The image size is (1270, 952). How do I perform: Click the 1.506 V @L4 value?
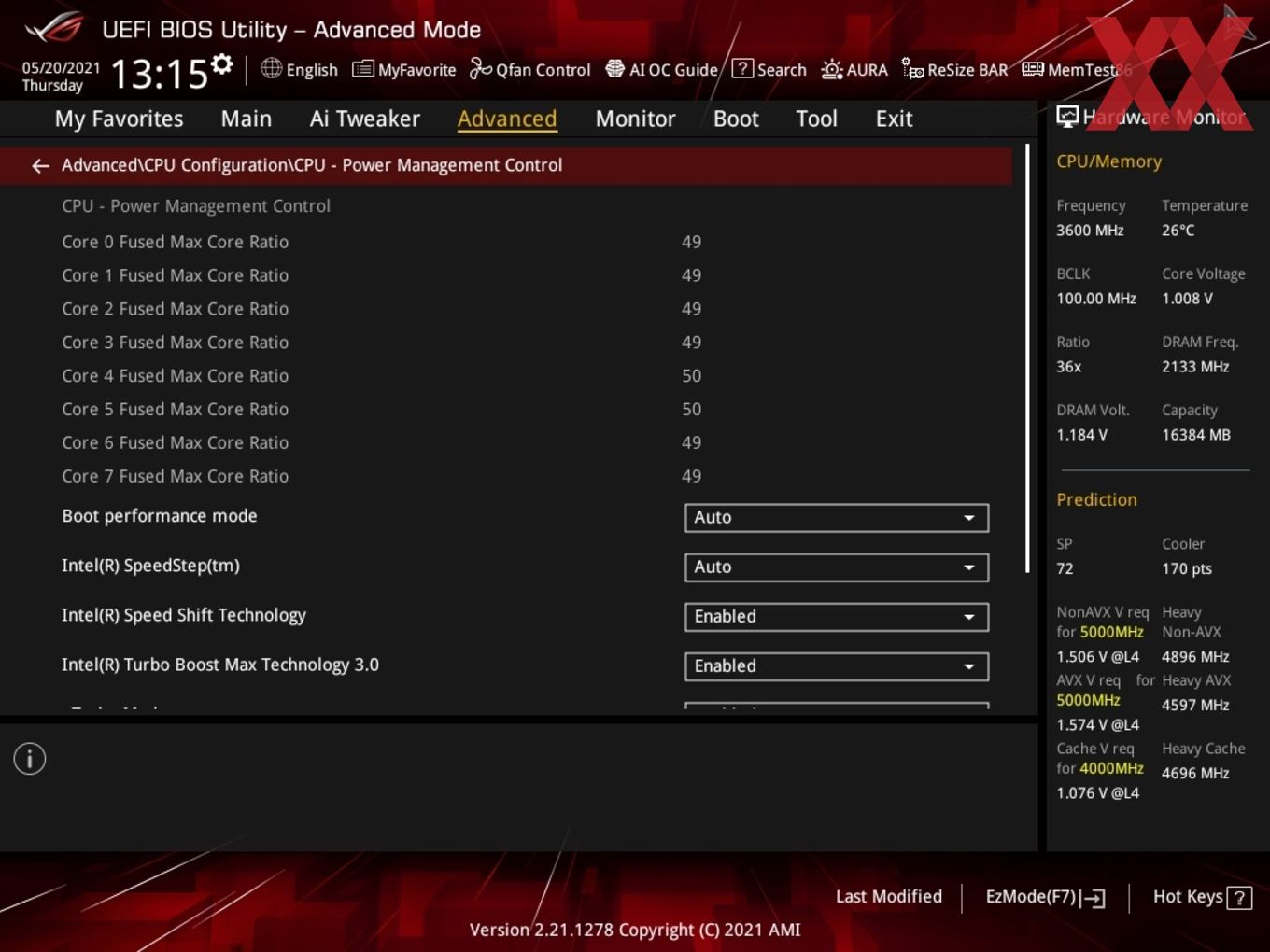coord(1097,657)
